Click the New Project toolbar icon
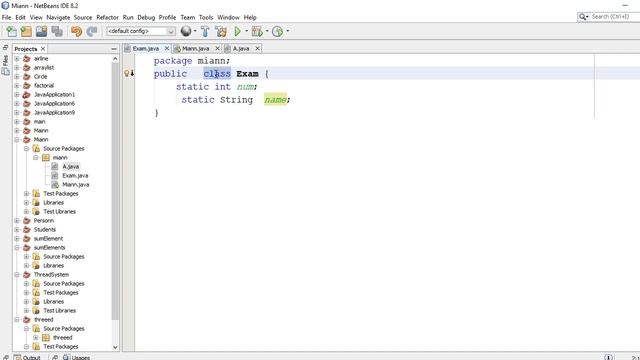This screenshot has width=640, height=360. point(26,31)
